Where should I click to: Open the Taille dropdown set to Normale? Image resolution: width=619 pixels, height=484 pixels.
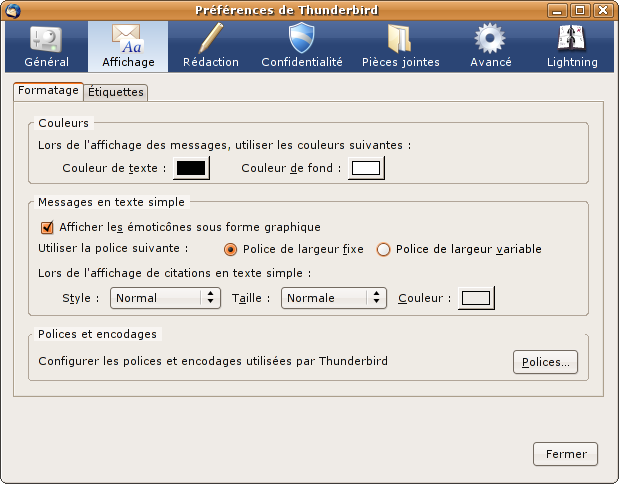tap(334, 298)
